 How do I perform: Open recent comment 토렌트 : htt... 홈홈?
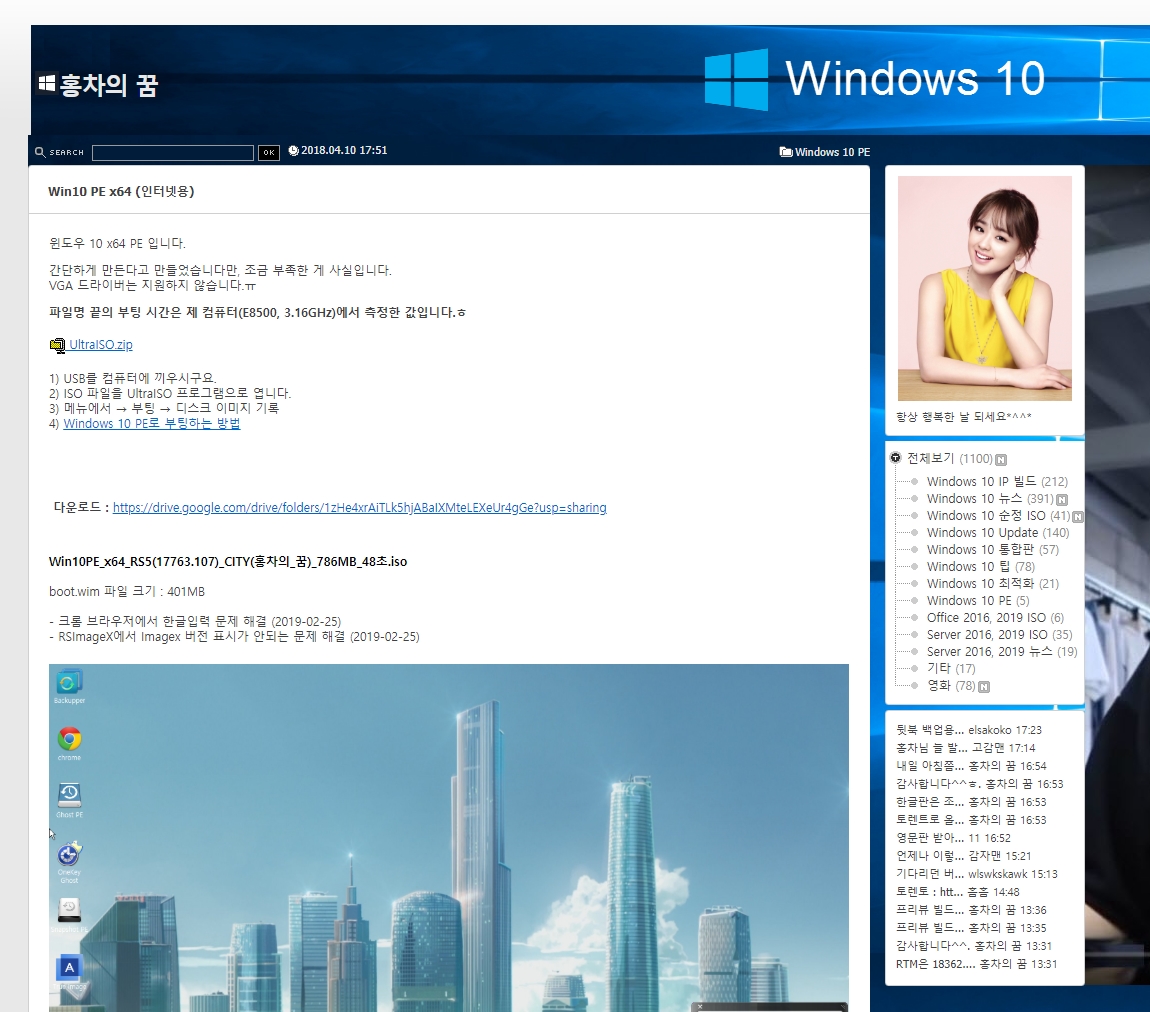pyautogui.click(x=958, y=892)
